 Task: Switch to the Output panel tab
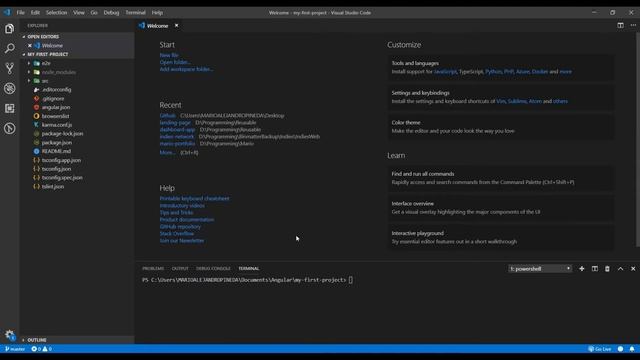coord(180,269)
